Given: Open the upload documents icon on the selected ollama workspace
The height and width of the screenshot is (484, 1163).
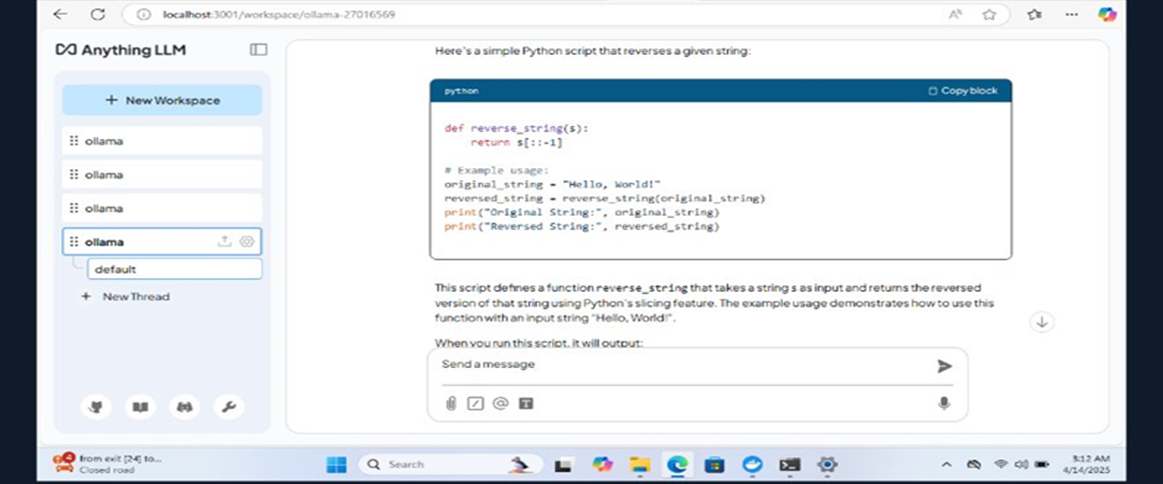Looking at the screenshot, I should [x=224, y=242].
